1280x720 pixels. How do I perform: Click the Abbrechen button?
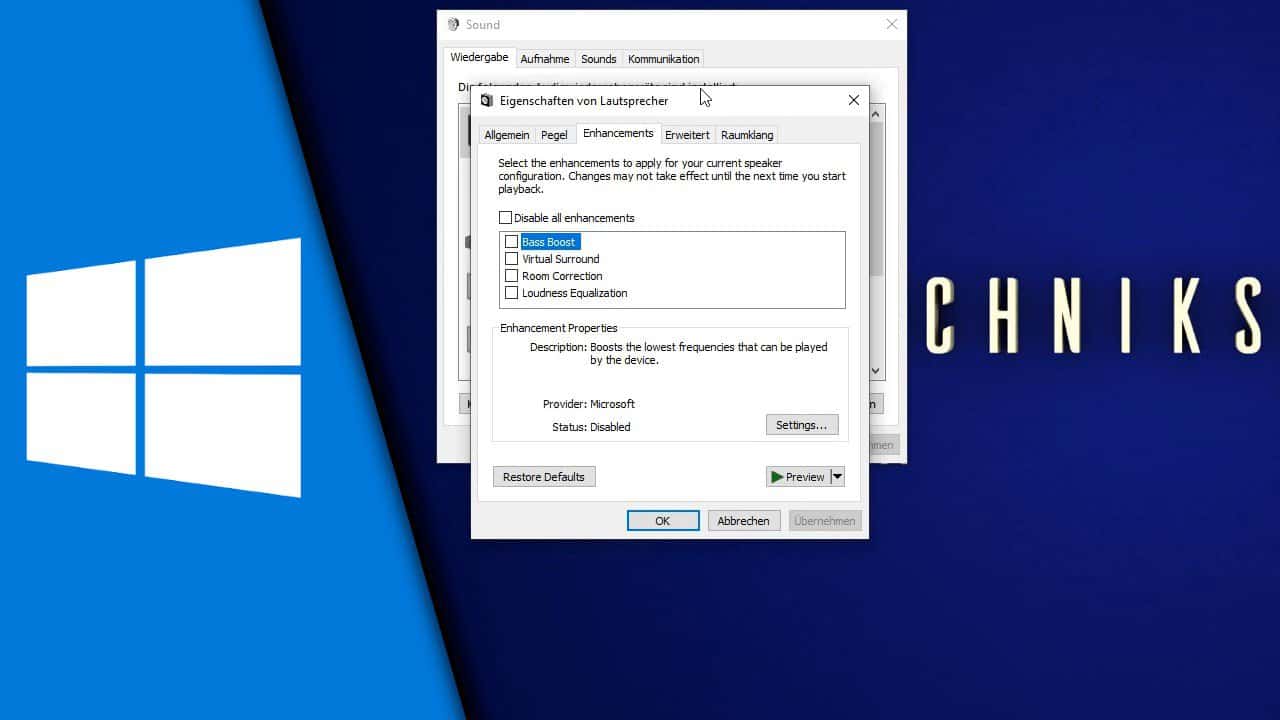tap(744, 521)
